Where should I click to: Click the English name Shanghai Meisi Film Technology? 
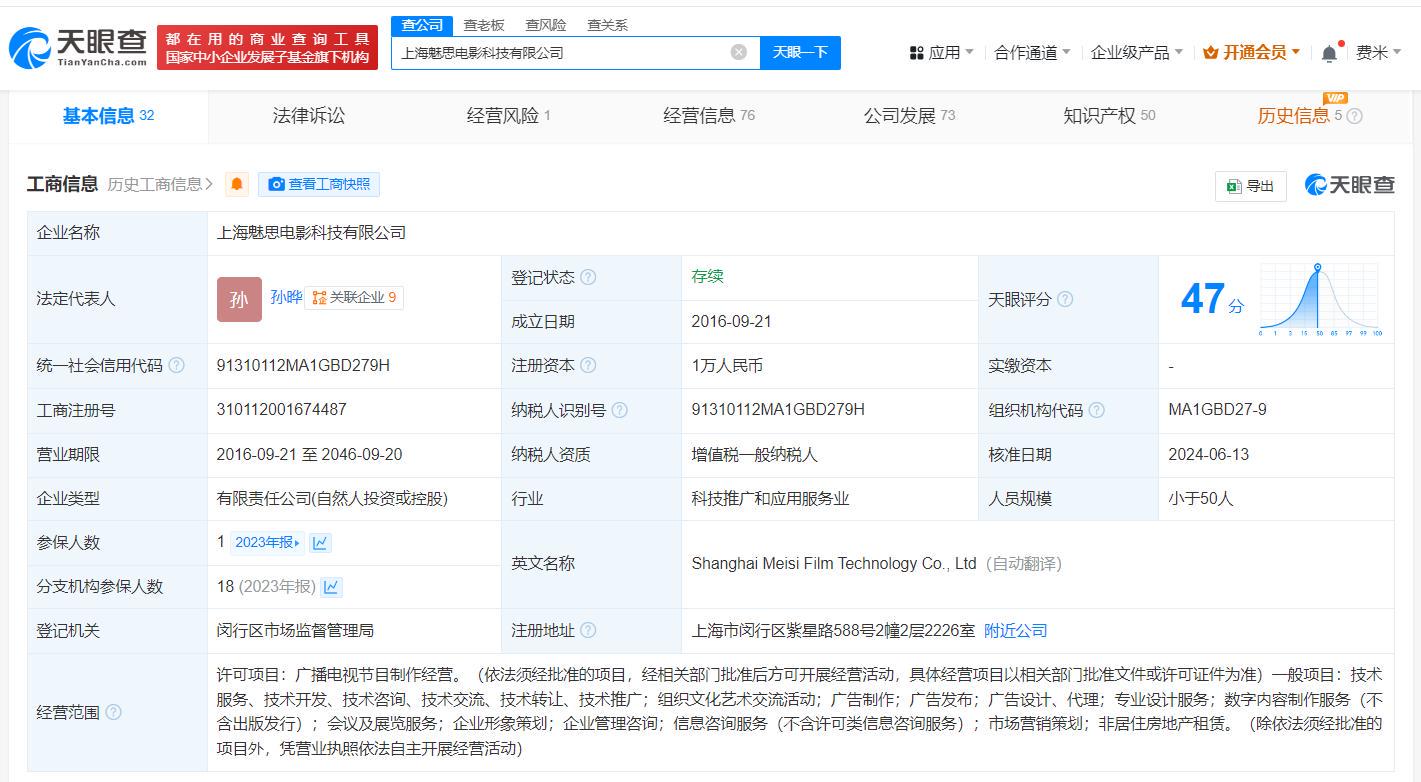[834, 563]
